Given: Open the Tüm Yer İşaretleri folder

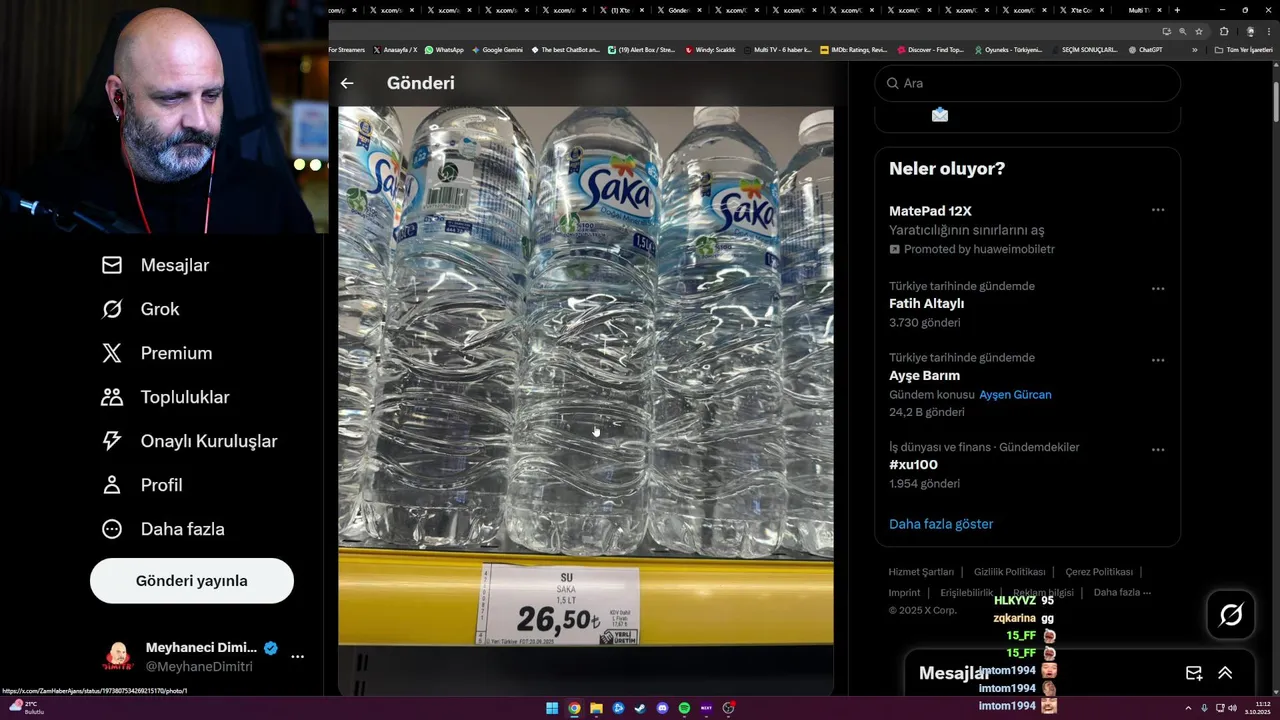Looking at the screenshot, I should coord(1244,50).
